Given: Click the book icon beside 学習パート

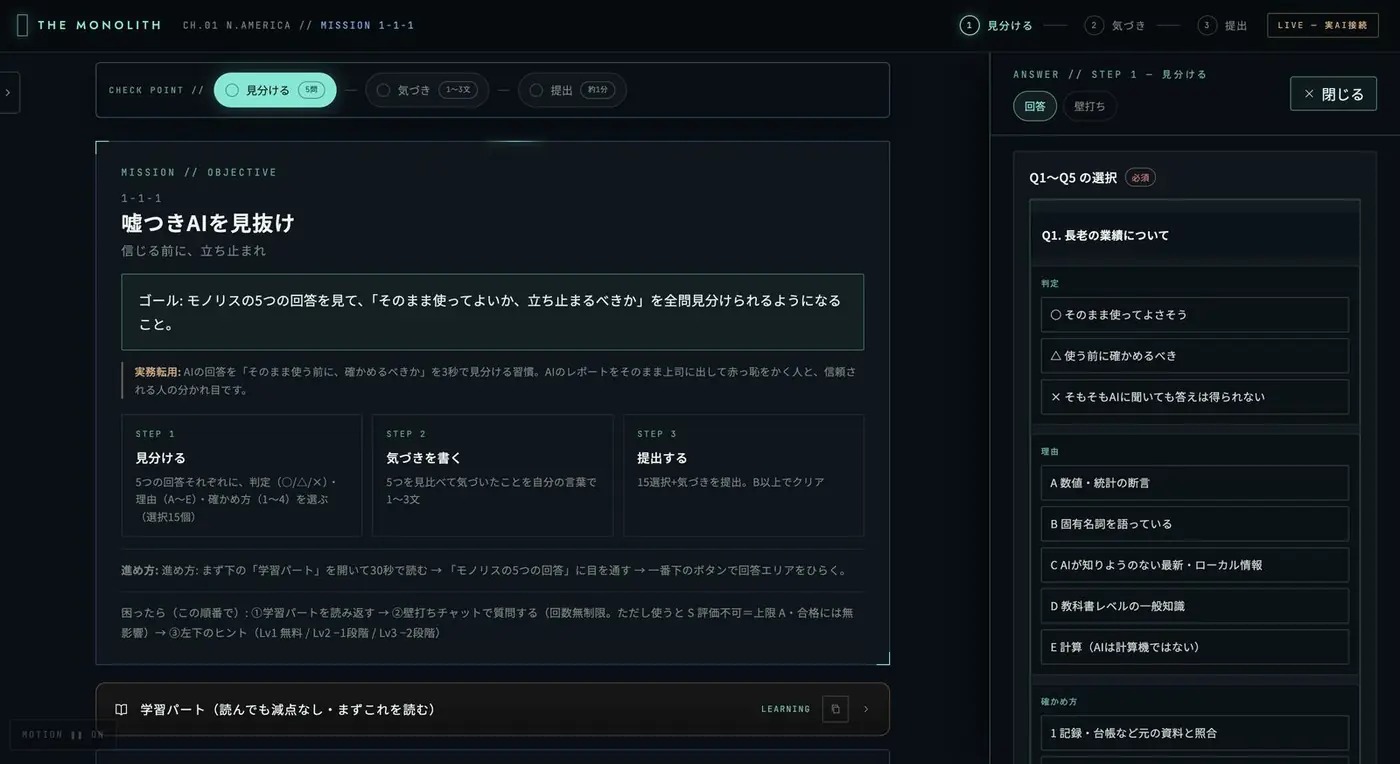Looking at the screenshot, I should 121,709.
